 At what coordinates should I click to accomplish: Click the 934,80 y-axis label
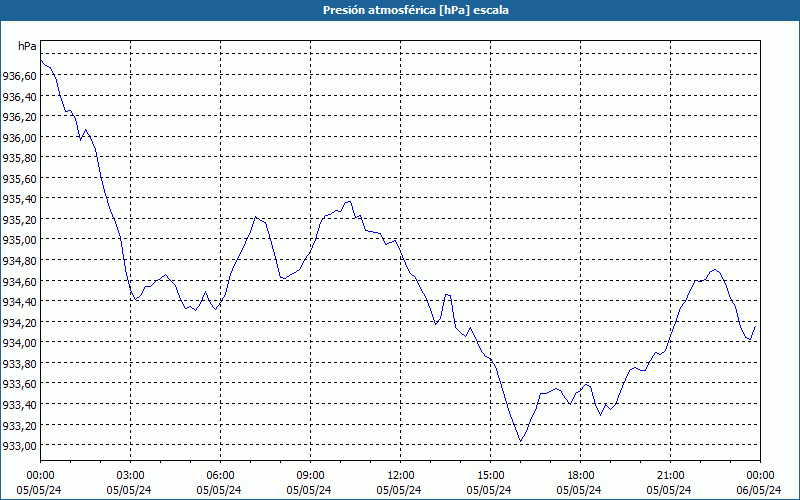(x=19, y=261)
